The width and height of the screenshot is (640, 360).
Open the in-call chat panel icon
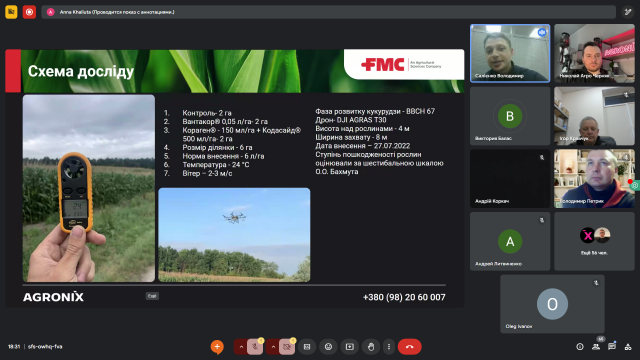point(611,346)
